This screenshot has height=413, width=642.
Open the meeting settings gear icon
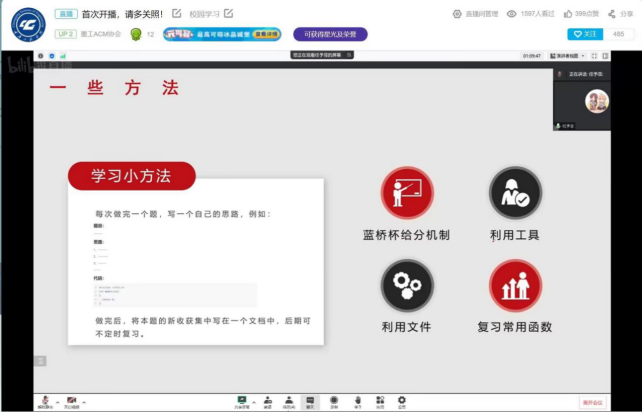pyautogui.click(x=402, y=401)
